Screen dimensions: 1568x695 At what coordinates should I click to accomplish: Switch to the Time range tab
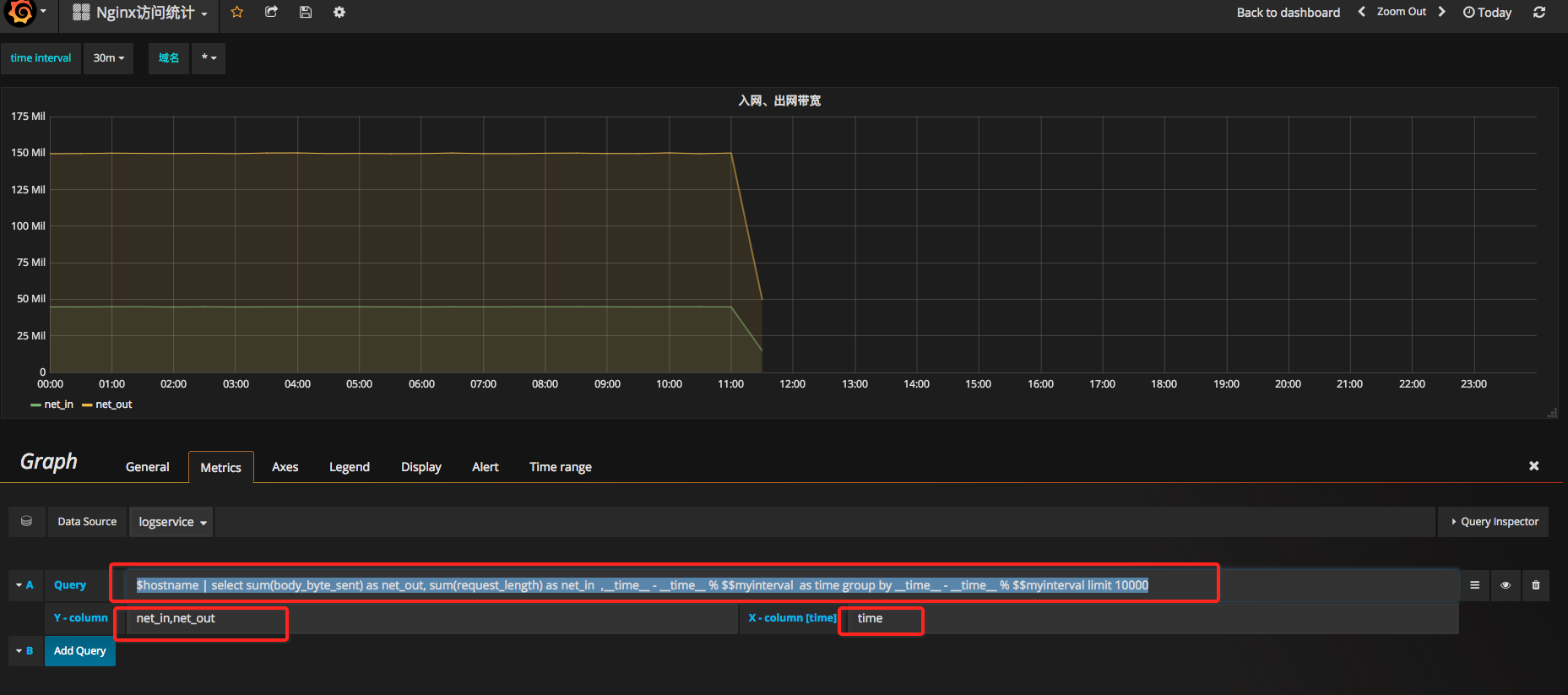[561, 467]
